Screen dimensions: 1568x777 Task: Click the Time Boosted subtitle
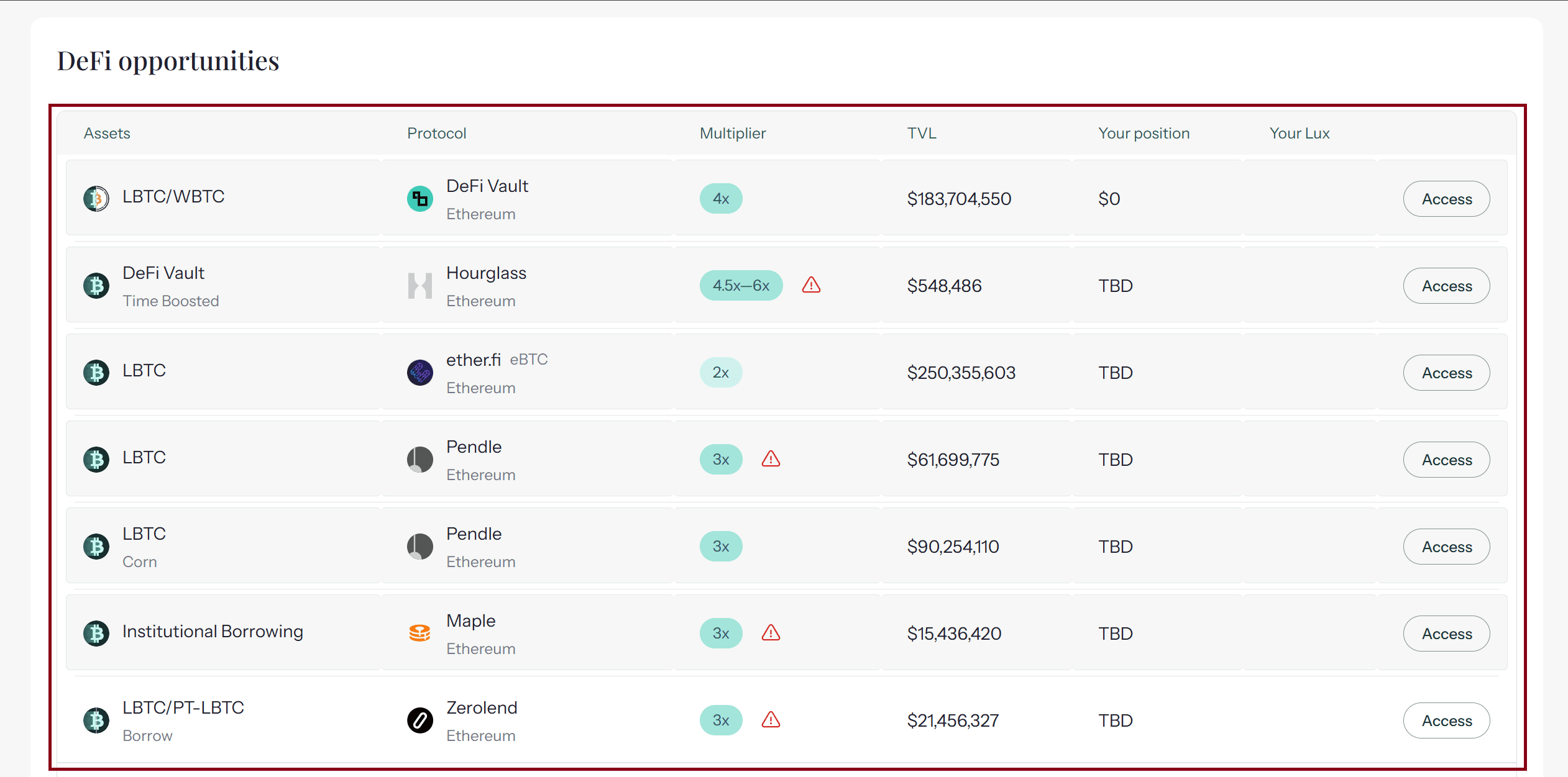[170, 301]
